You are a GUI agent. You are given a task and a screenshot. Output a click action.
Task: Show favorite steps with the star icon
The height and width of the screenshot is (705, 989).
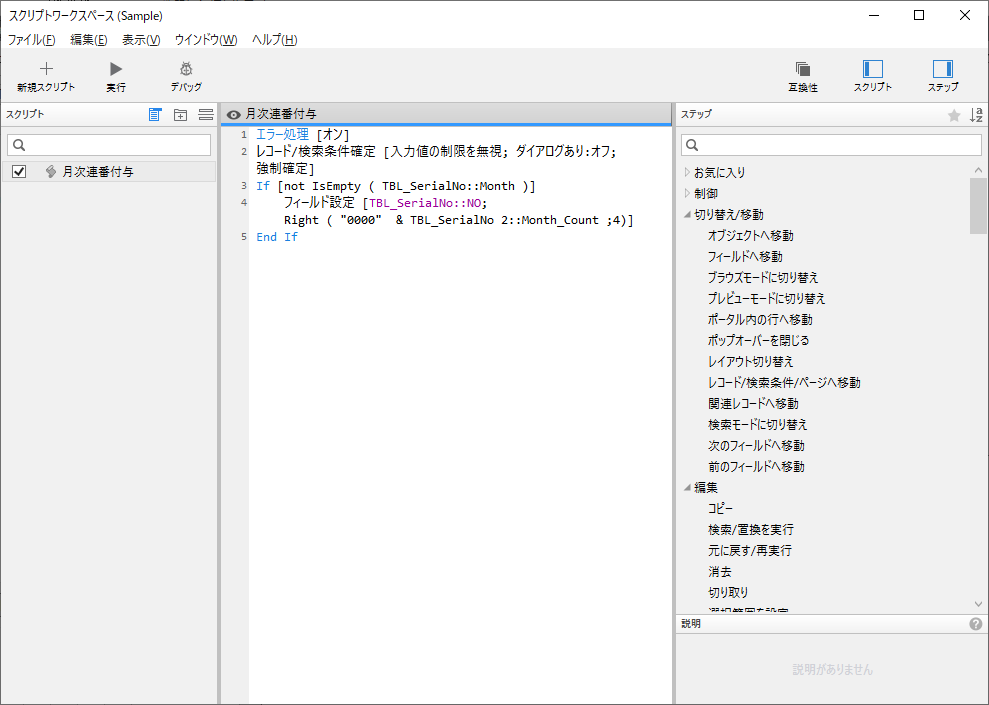pyautogui.click(x=955, y=114)
